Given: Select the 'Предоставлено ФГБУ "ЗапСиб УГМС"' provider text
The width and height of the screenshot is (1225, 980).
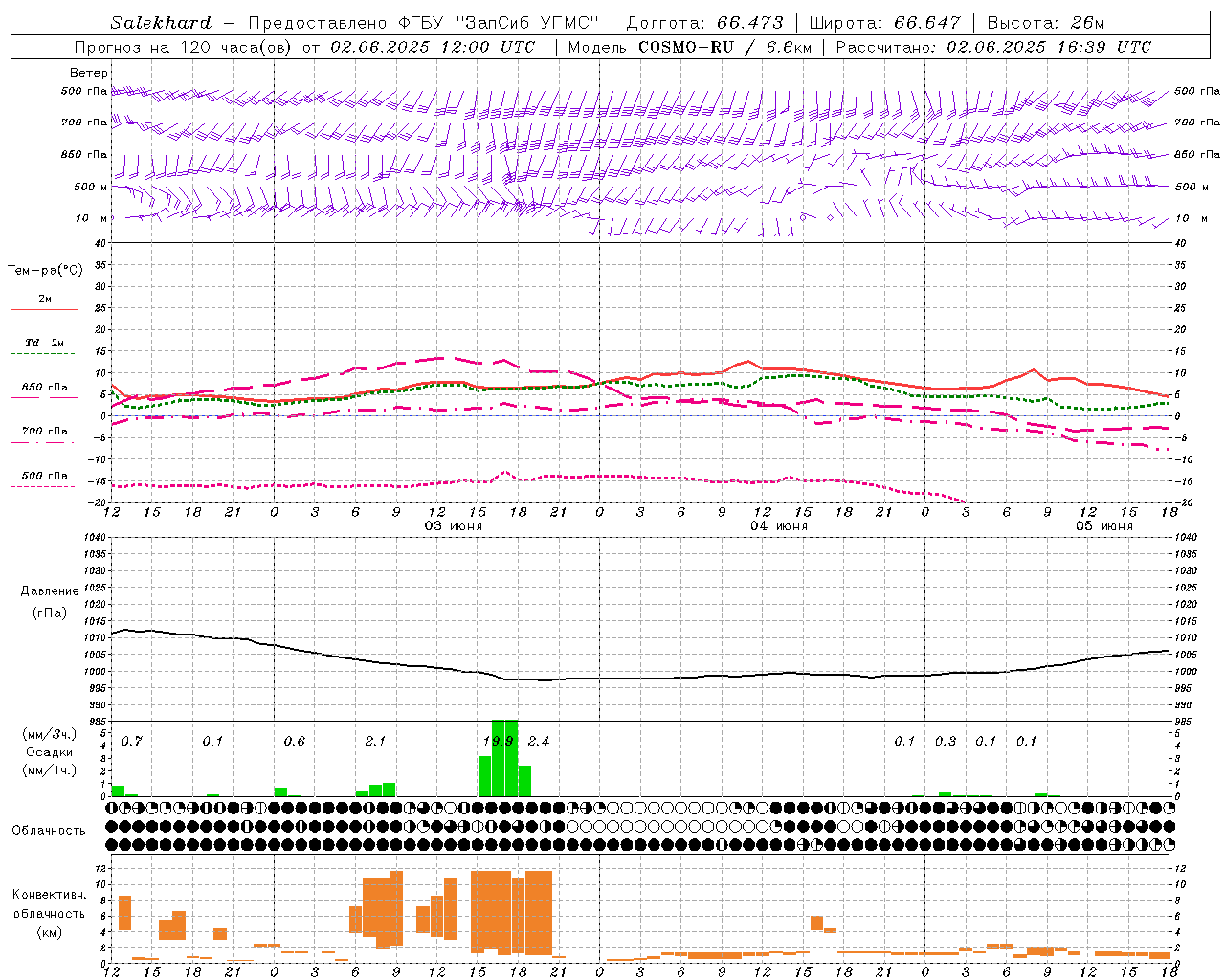Looking at the screenshot, I should pos(424,23).
